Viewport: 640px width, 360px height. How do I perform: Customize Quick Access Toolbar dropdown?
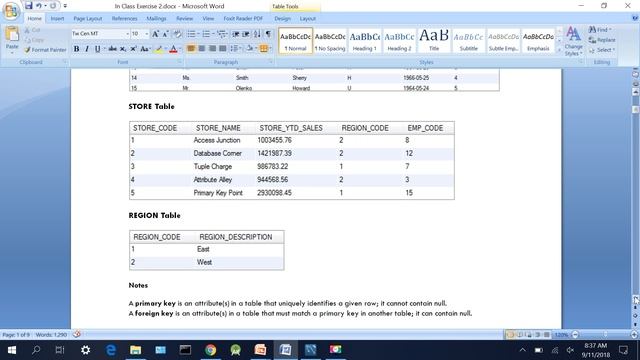coord(65,6)
